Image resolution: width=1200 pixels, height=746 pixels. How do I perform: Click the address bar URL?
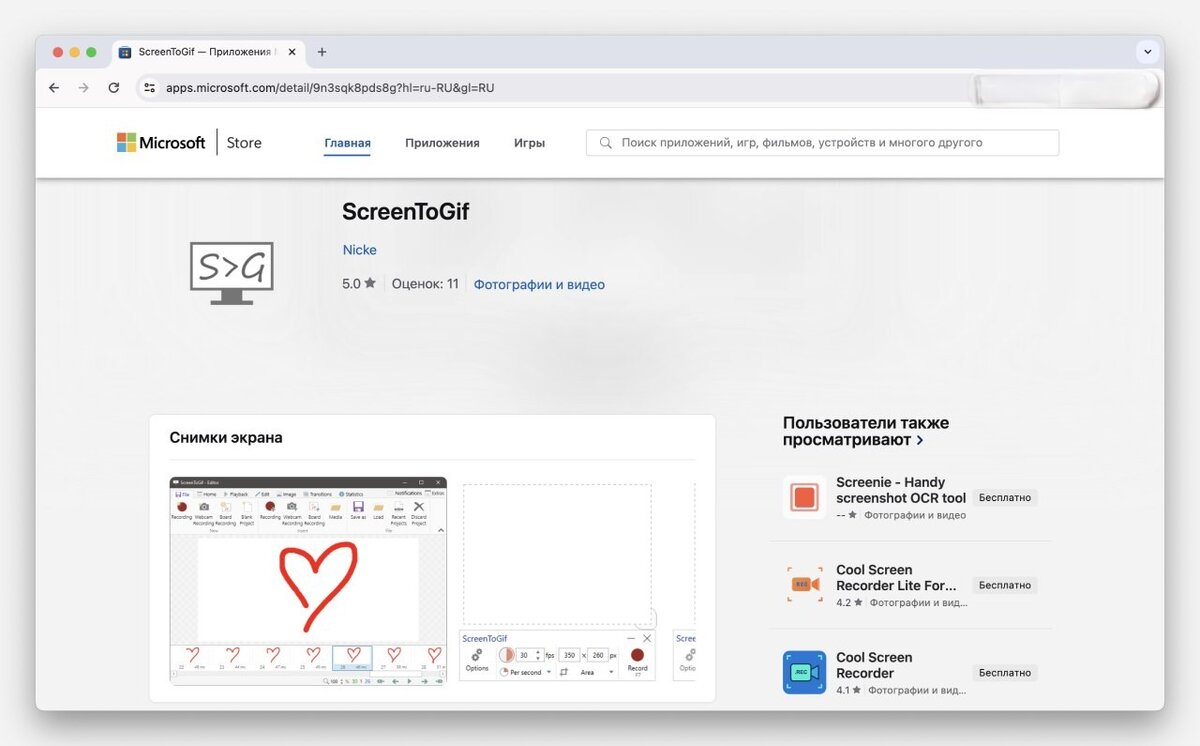point(330,88)
